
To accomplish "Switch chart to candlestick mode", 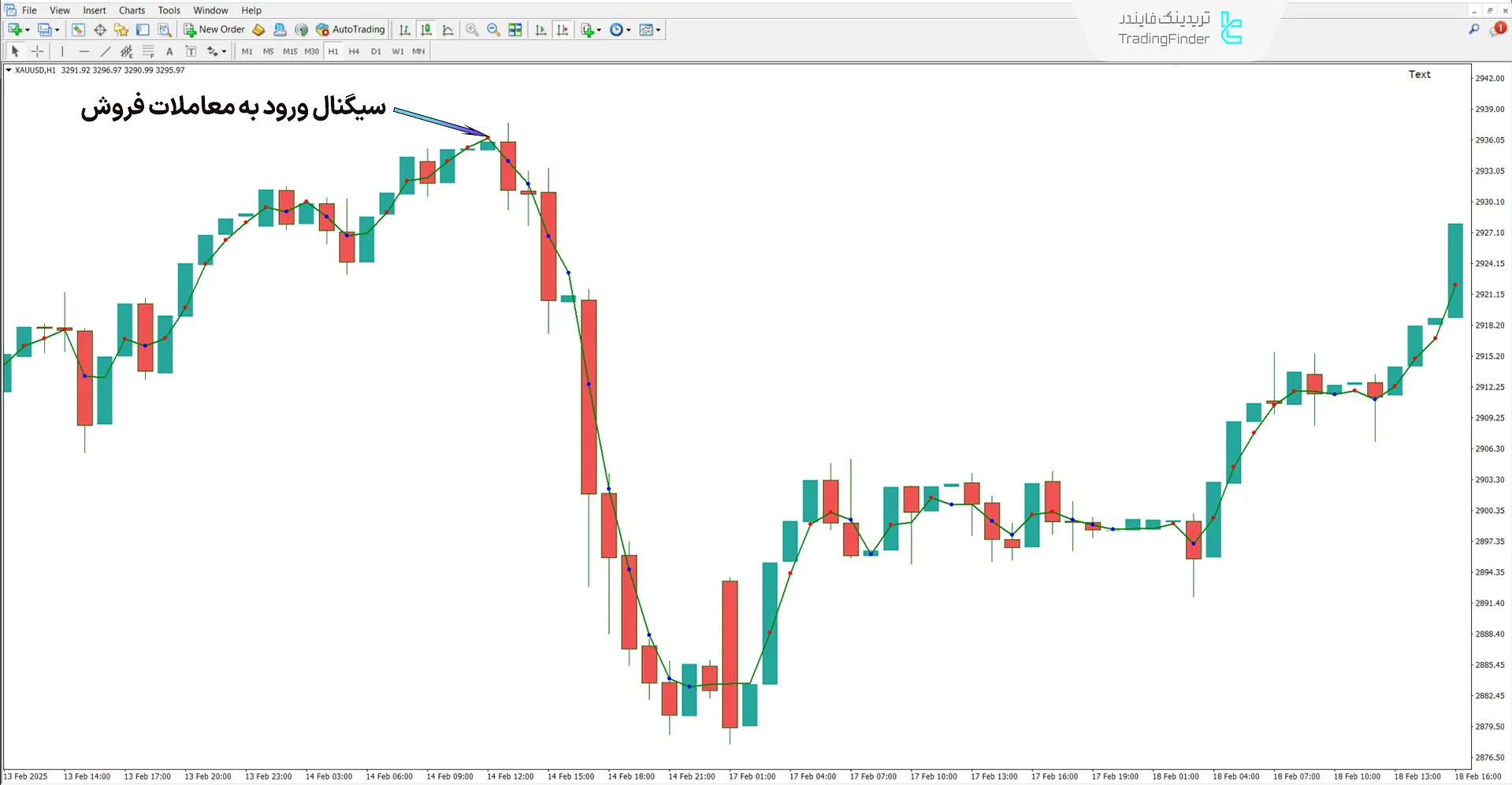I will tap(426, 30).
